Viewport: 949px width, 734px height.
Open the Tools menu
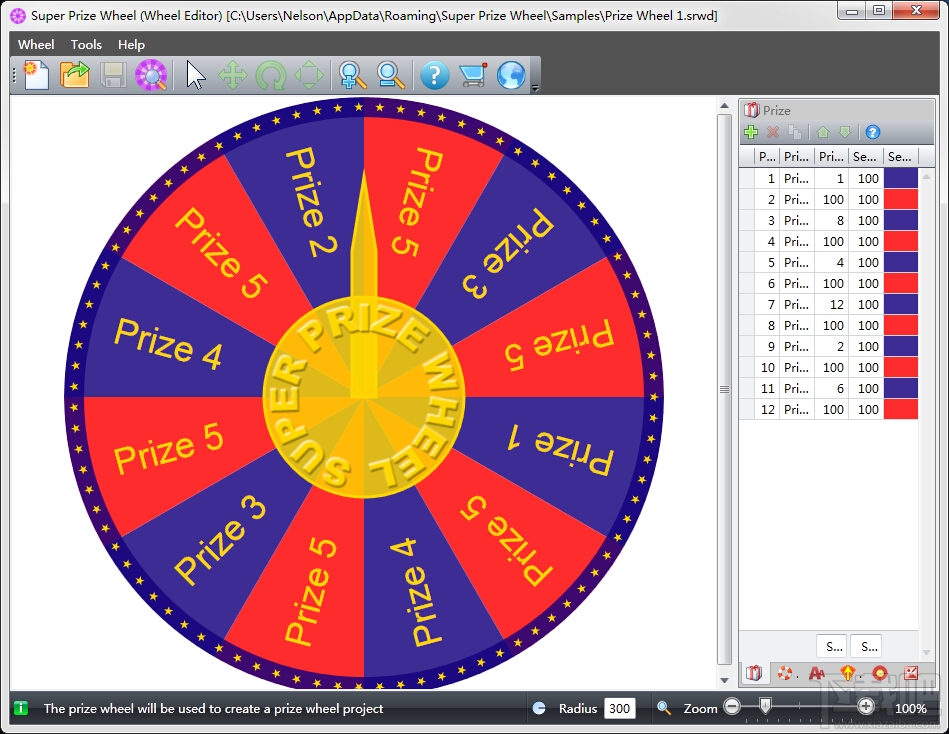point(86,45)
